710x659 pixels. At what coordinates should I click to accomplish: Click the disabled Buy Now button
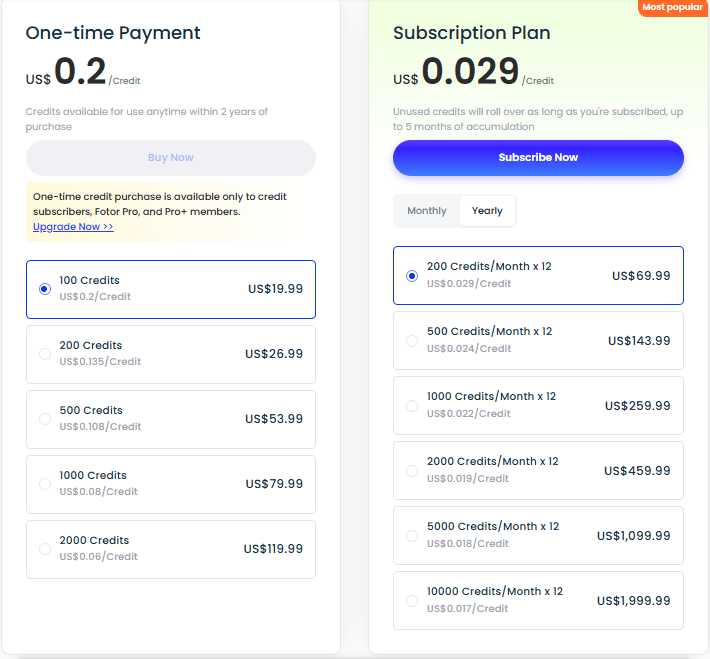click(171, 157)
